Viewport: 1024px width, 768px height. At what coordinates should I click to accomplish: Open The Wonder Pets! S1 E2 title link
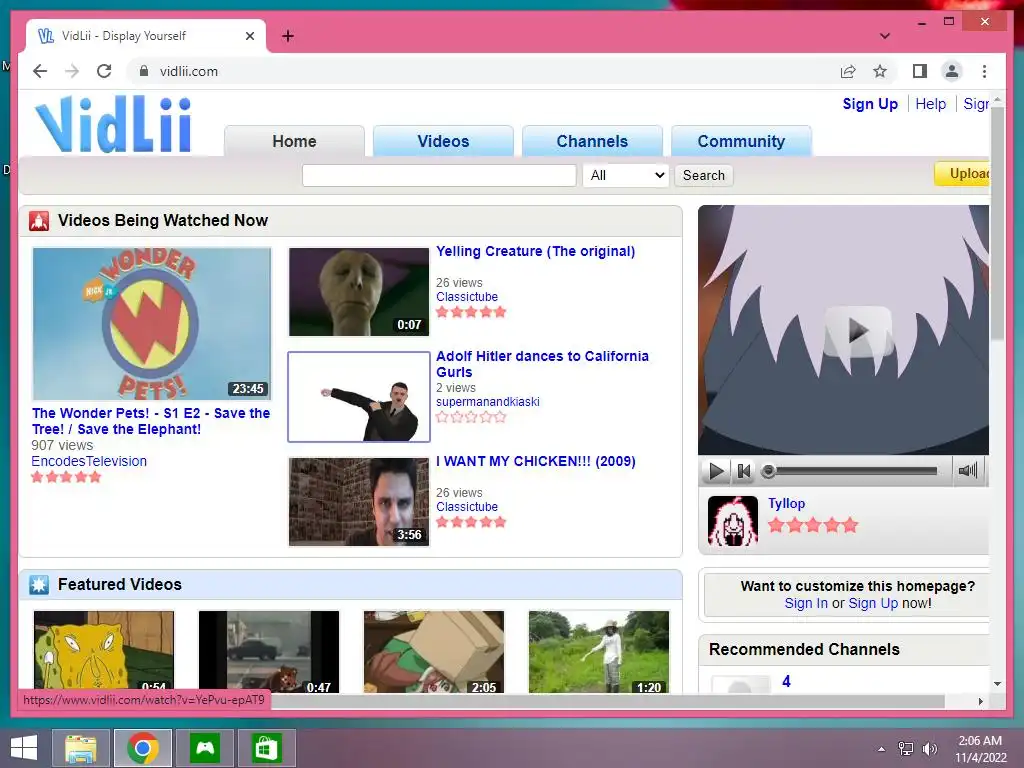click(x=151, y=421)
